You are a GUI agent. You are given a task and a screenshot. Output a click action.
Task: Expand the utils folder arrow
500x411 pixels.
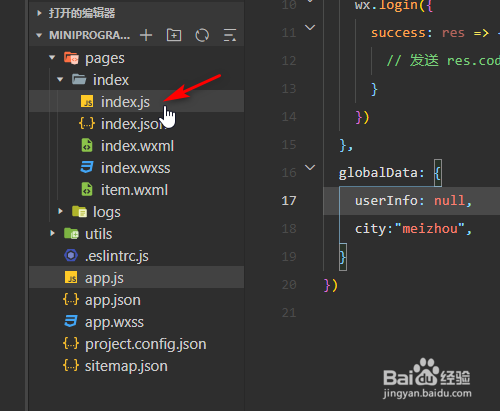click(x=52, y=233)
